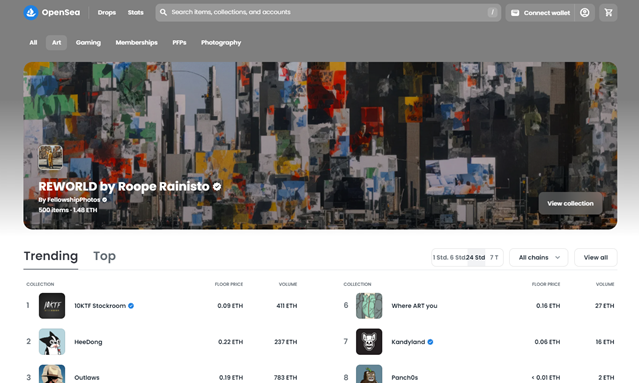Open Kandyland collection avatar
639x383 pixels.
369,341
